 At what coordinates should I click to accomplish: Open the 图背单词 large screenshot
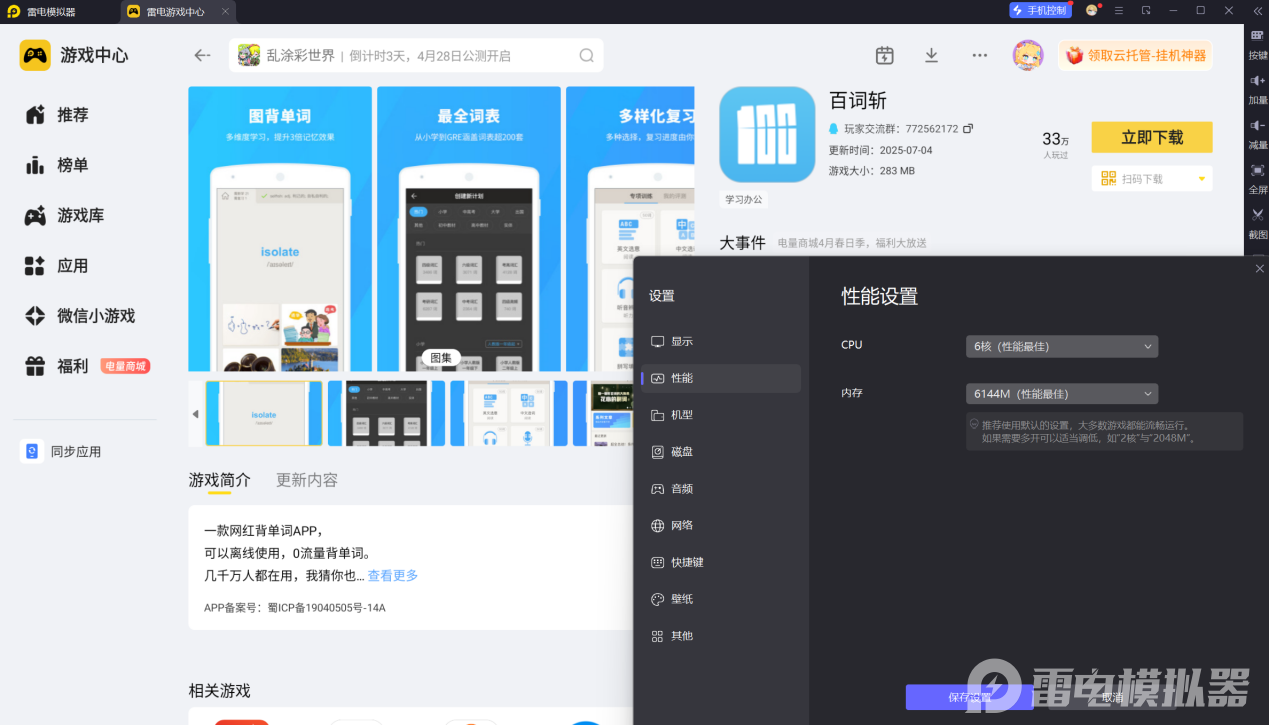point(280,229)
